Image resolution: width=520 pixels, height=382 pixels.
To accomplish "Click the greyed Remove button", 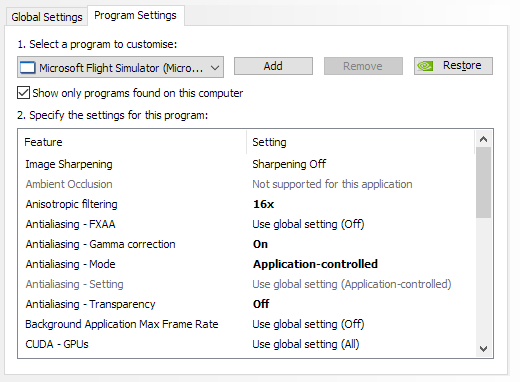I will click(x=363, y=66).
